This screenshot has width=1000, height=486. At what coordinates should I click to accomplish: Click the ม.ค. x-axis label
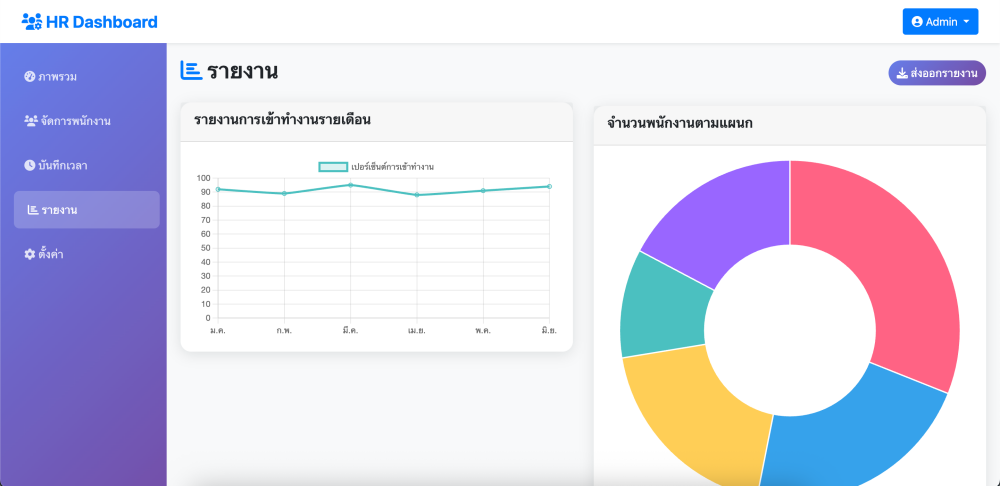pyautogui.click(x=218, y=330)
